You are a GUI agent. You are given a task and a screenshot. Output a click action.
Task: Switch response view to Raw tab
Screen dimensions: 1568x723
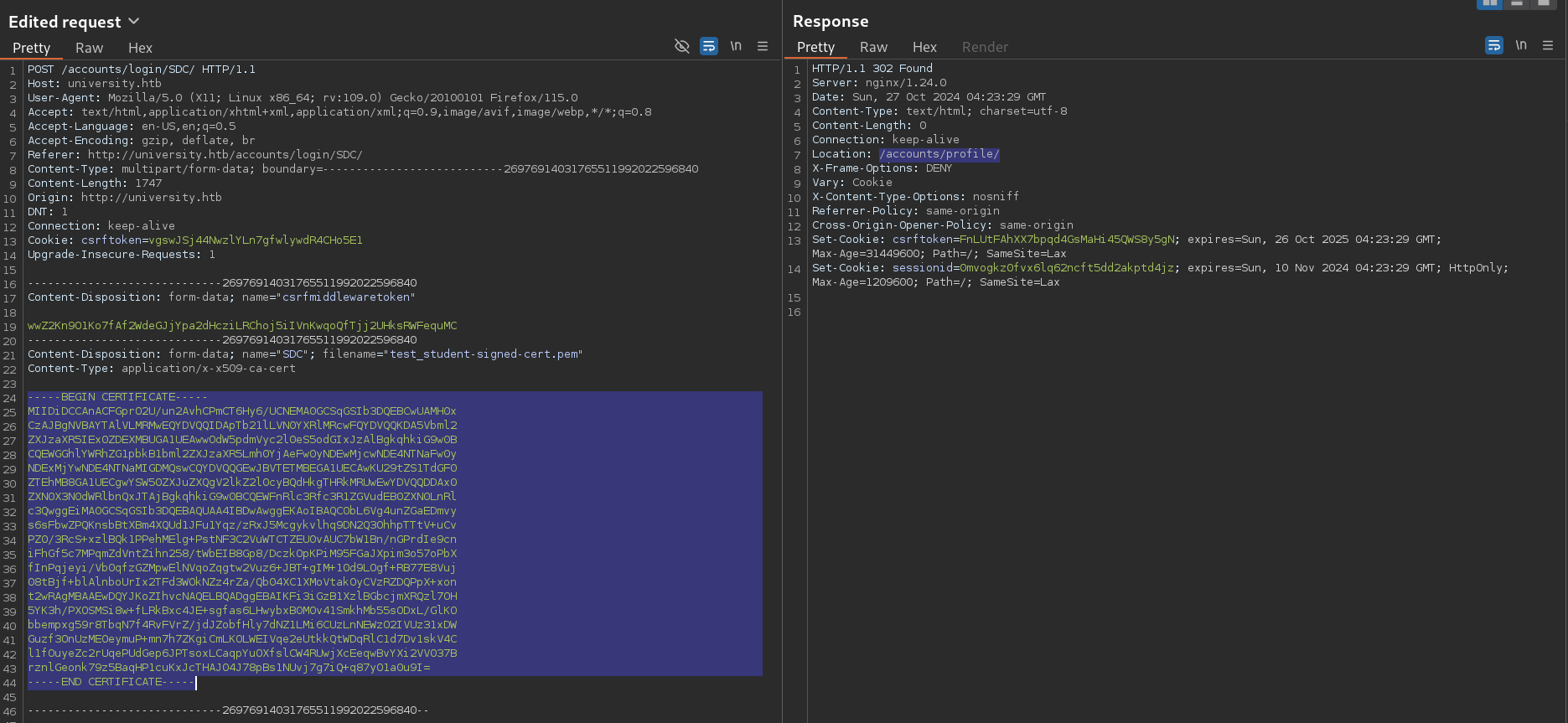(874, 47)
